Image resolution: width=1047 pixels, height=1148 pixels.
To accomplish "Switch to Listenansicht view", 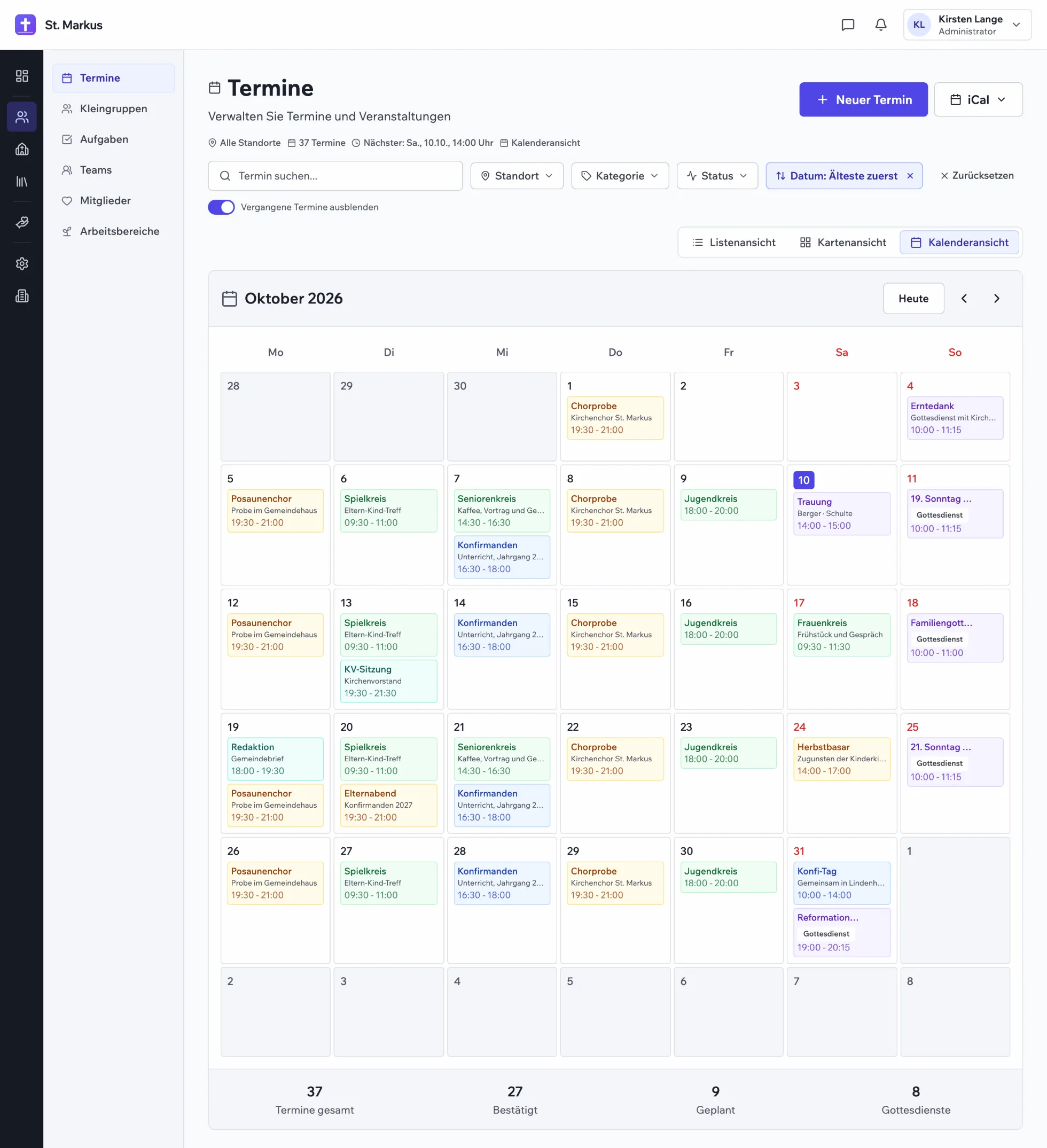I will coord(733,243).
